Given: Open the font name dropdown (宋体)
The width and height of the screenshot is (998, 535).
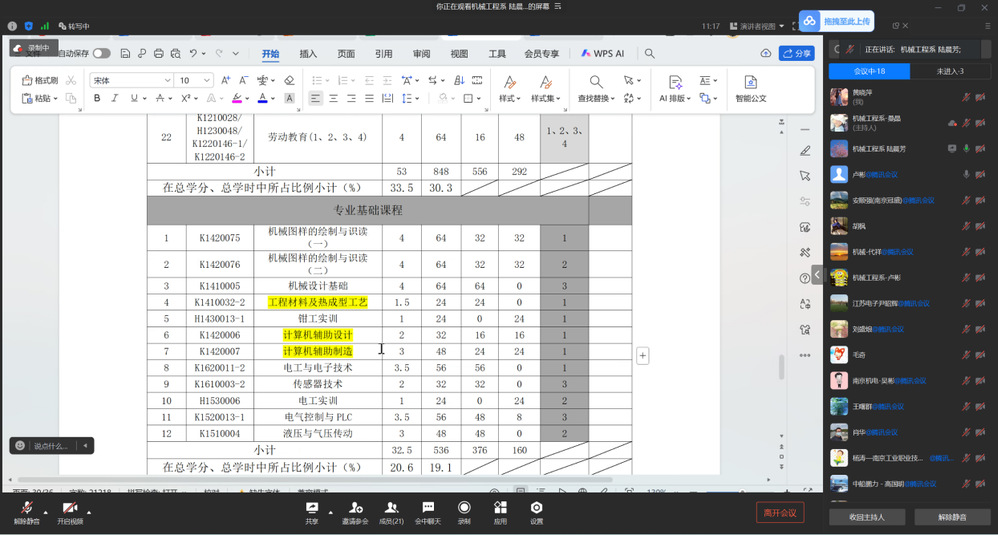Looking at the screenshot, I should 132,80.
